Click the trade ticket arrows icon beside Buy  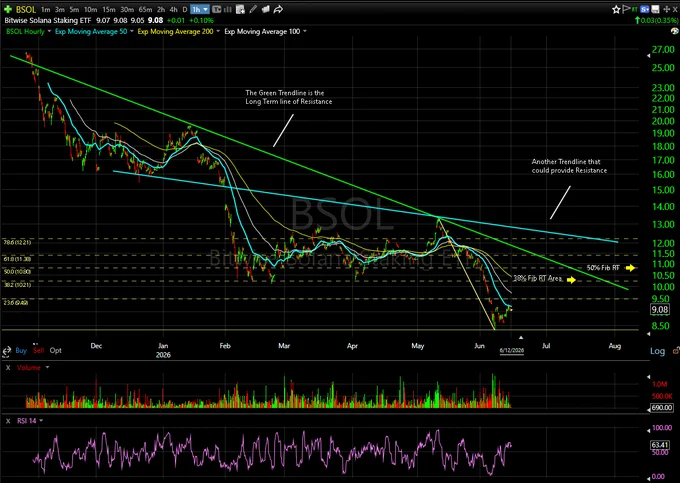6,351
